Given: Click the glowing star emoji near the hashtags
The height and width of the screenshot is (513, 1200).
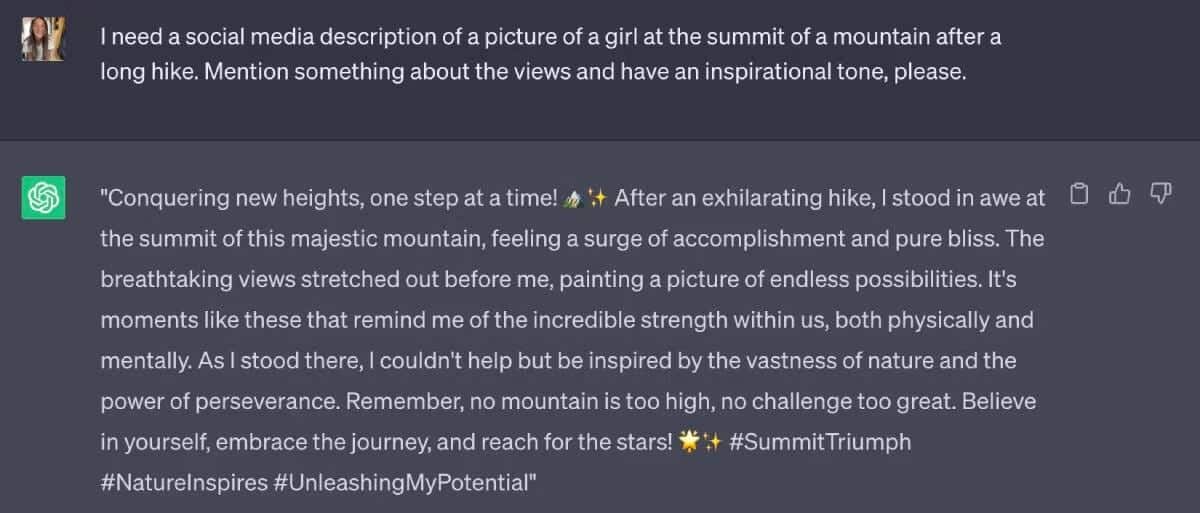Looking at the screenshot, I should [688, 441].
